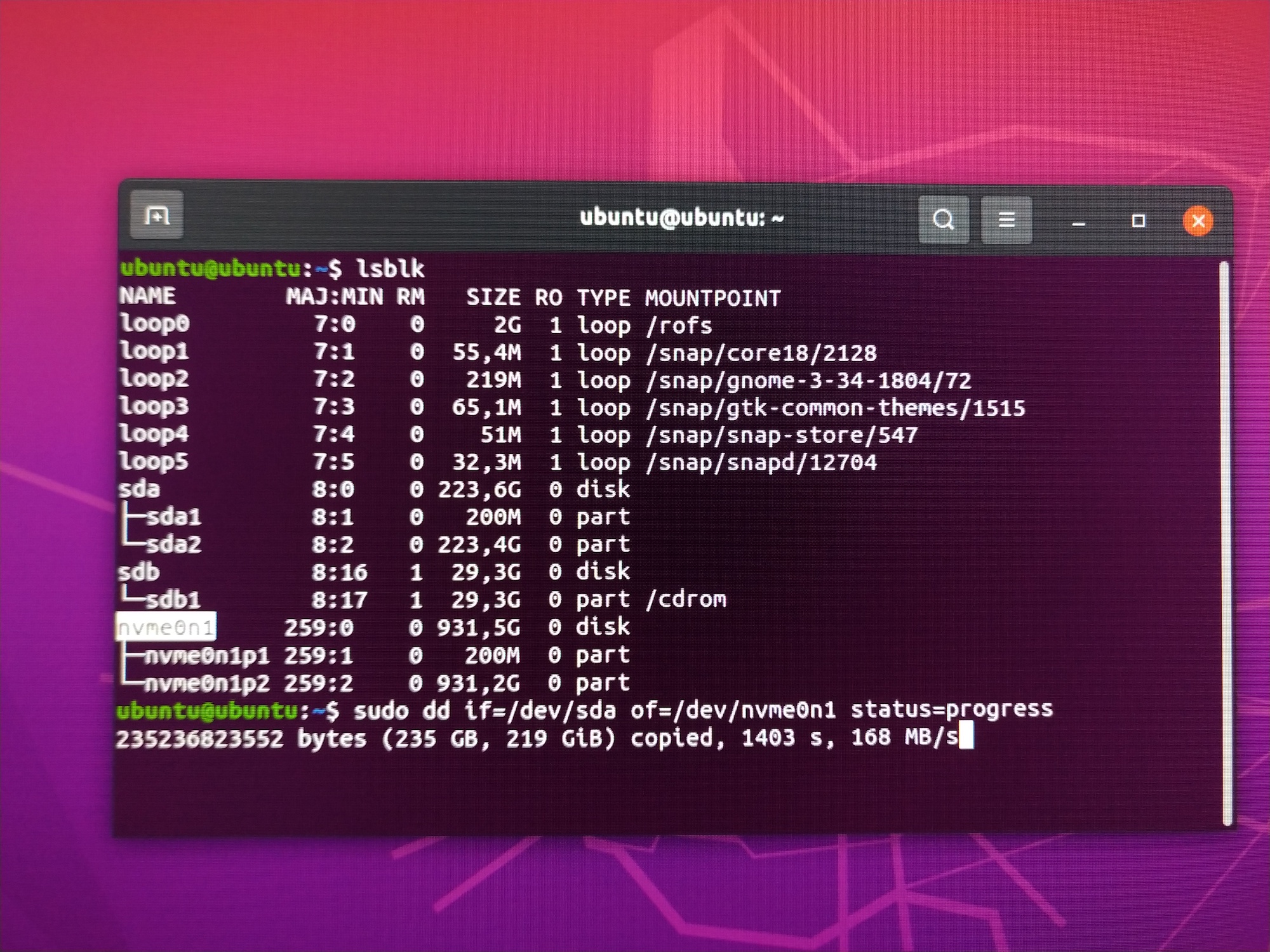Click the terminal cursor block
Screen dimensions: 1270x952
(x=966, y=737)
